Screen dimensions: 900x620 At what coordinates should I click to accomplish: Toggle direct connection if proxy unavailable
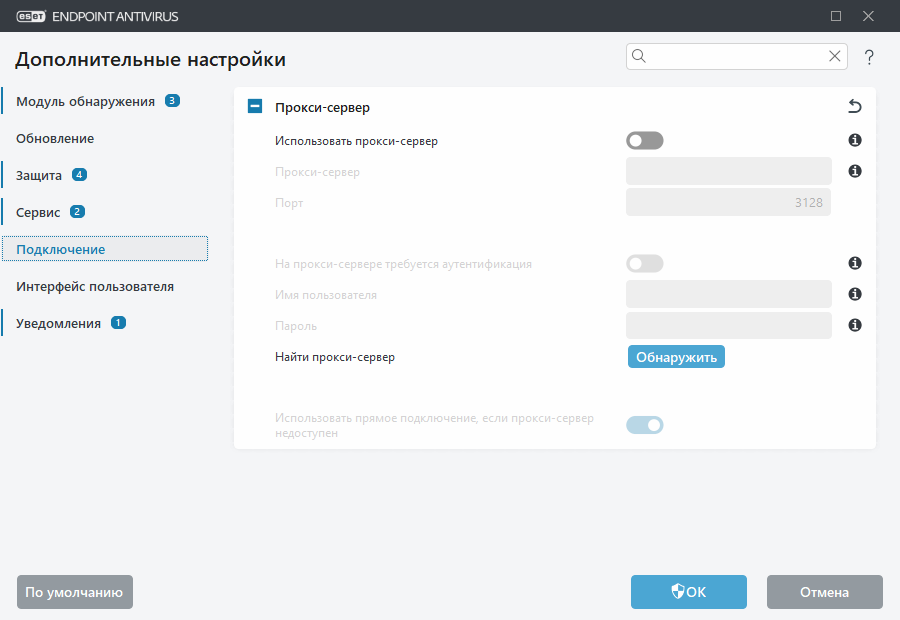coord(644,425)
